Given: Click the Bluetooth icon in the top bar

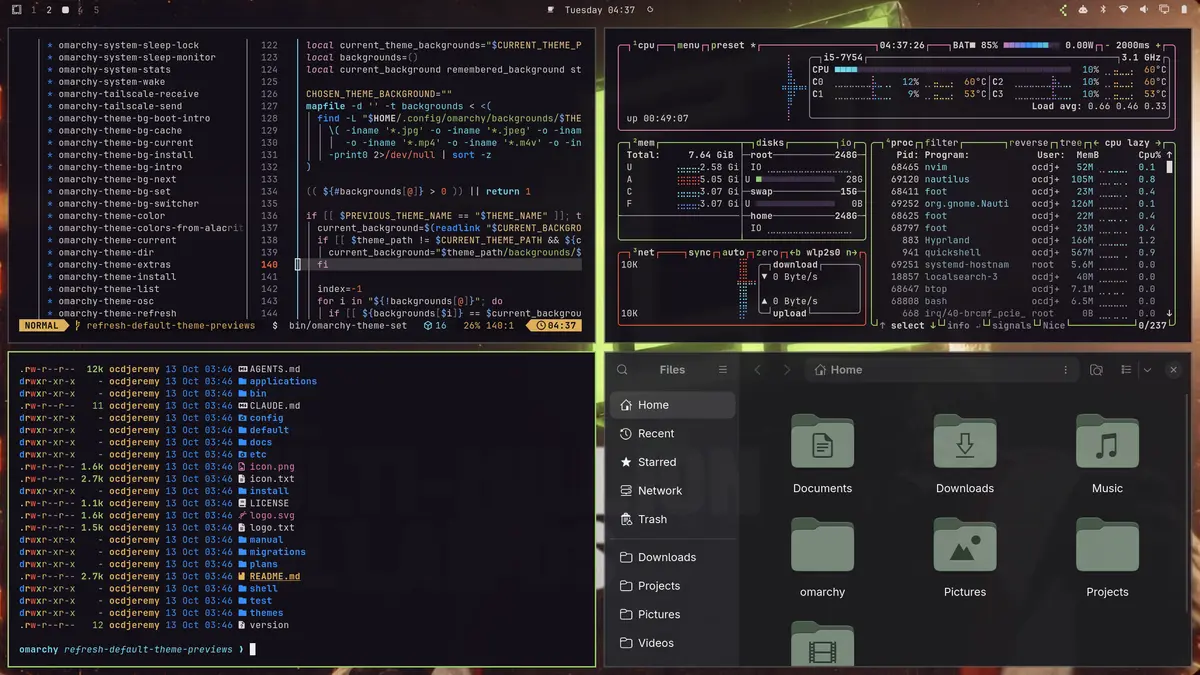Looking at the screenshot, I should 1103,10.
